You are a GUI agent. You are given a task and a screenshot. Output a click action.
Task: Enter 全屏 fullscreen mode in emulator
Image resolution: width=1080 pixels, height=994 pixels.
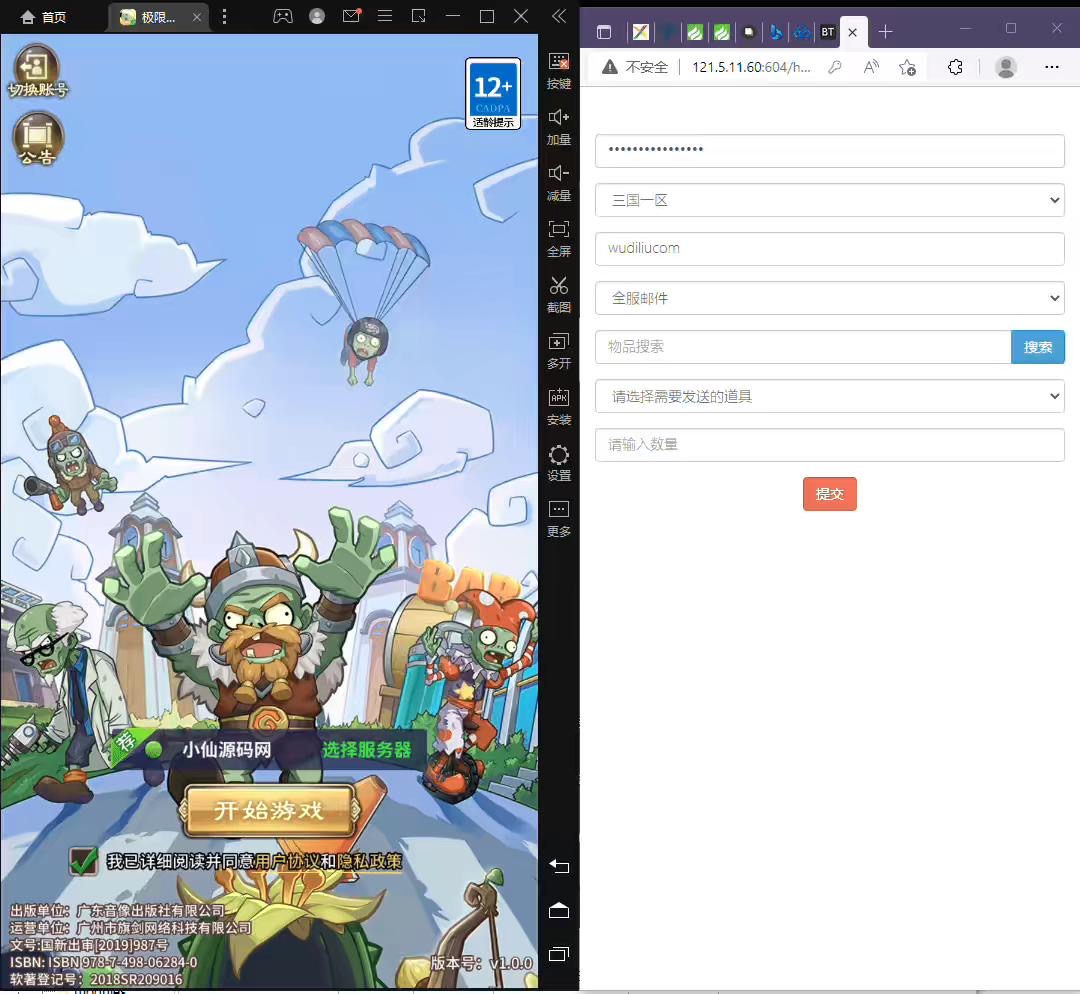point(559,238)
